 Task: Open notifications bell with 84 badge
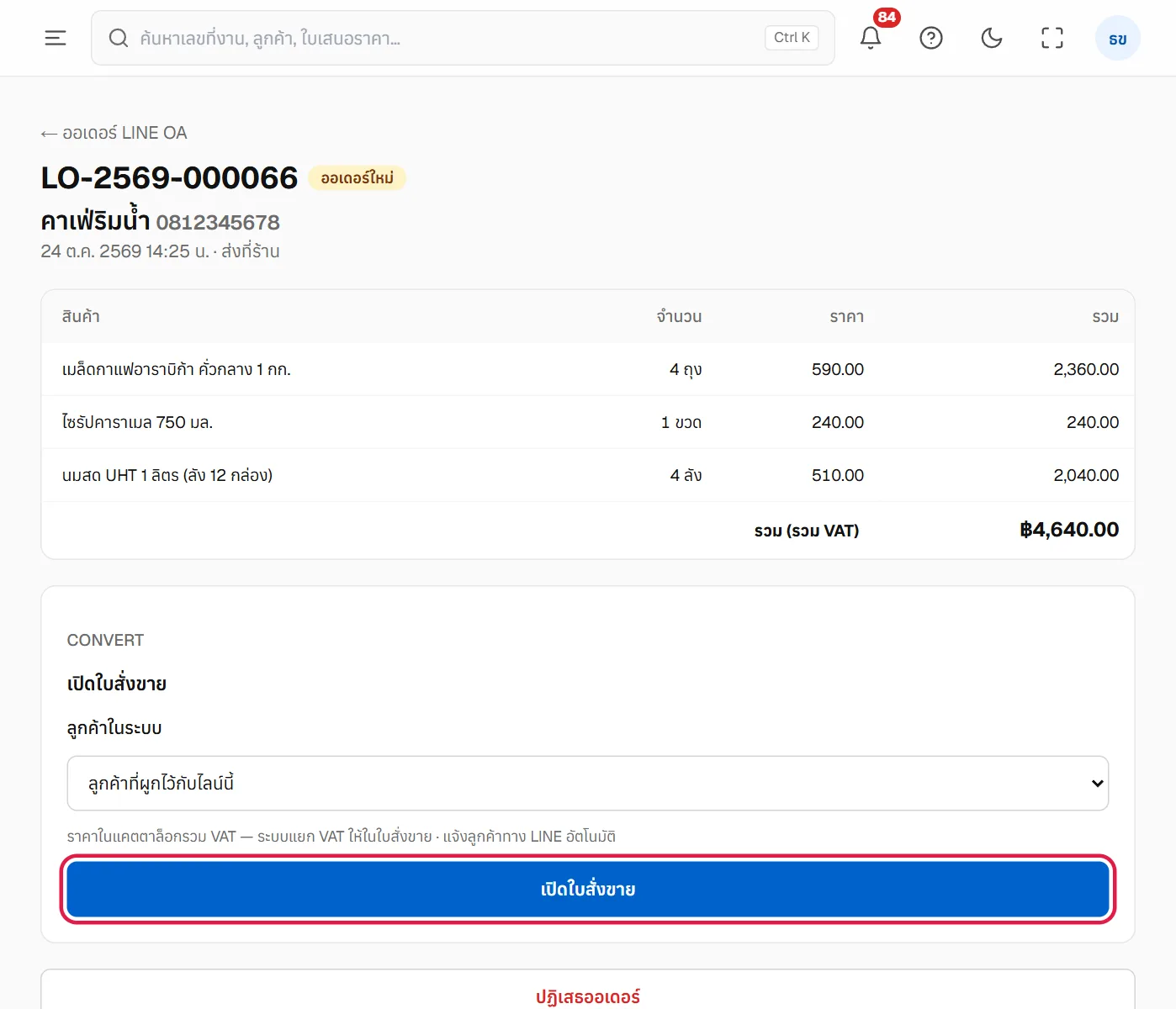point(871,38)
